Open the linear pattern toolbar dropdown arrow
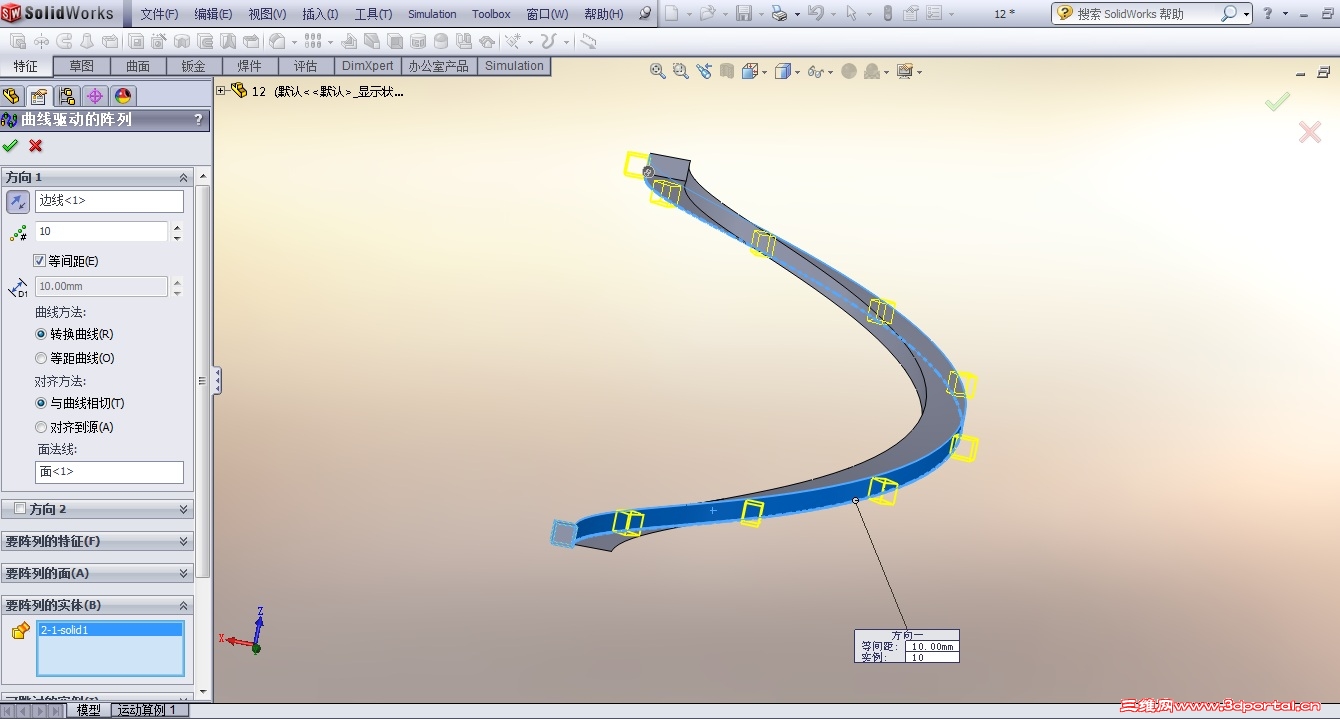The image size is (1340, 719). [x=329, y=42]
